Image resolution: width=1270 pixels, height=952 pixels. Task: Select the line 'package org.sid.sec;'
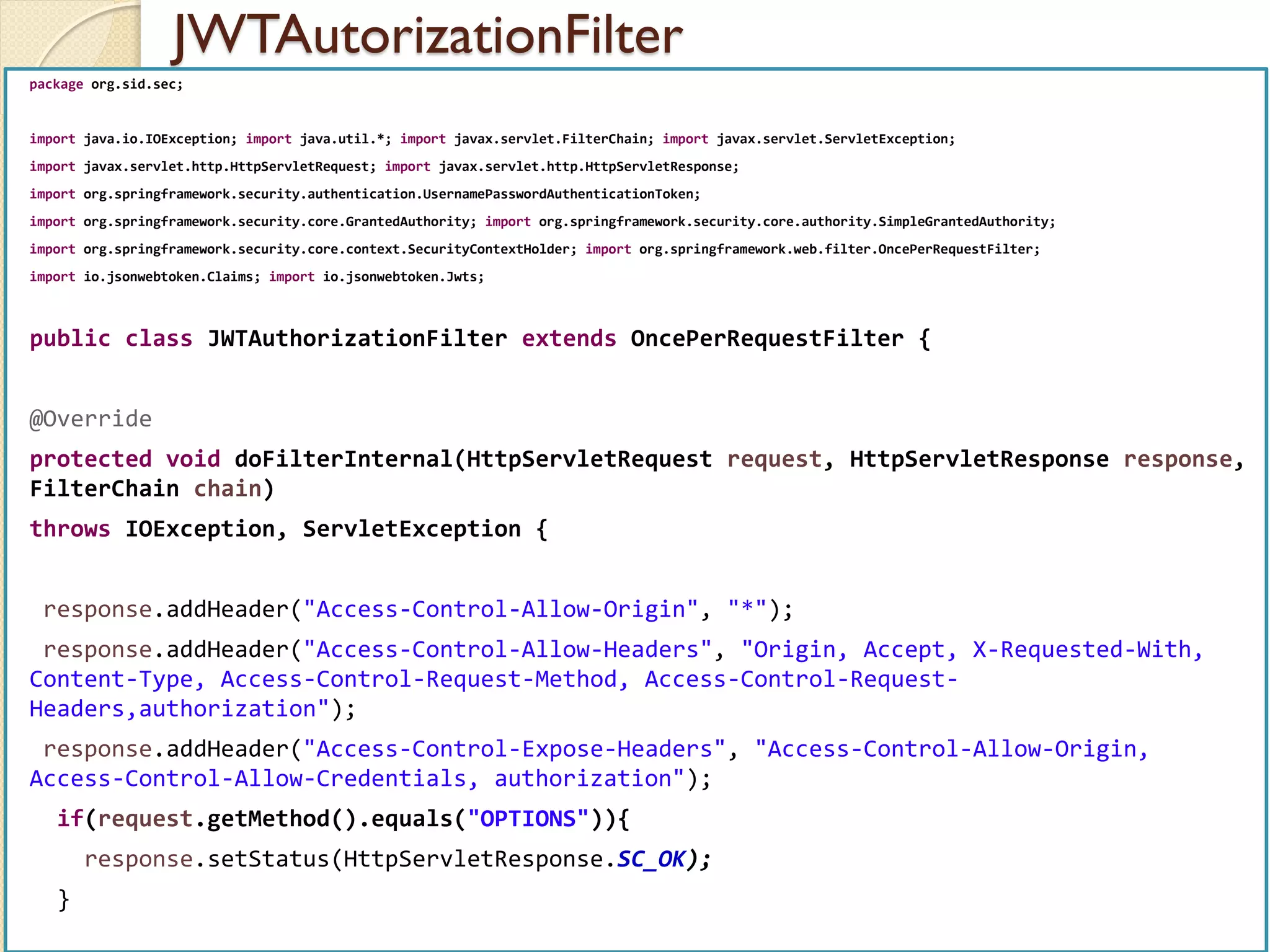106,84
